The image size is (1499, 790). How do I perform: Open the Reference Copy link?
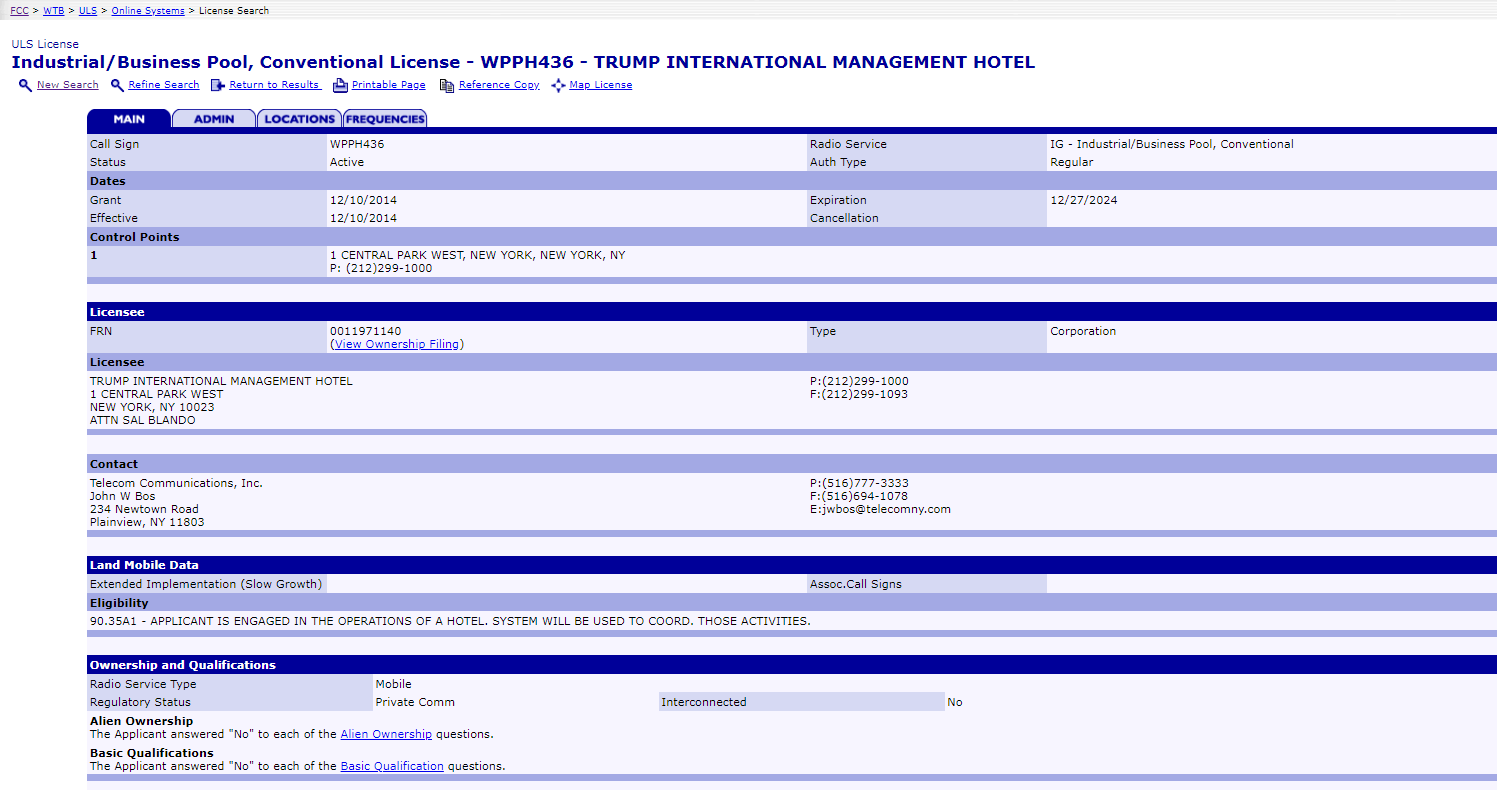499,85
